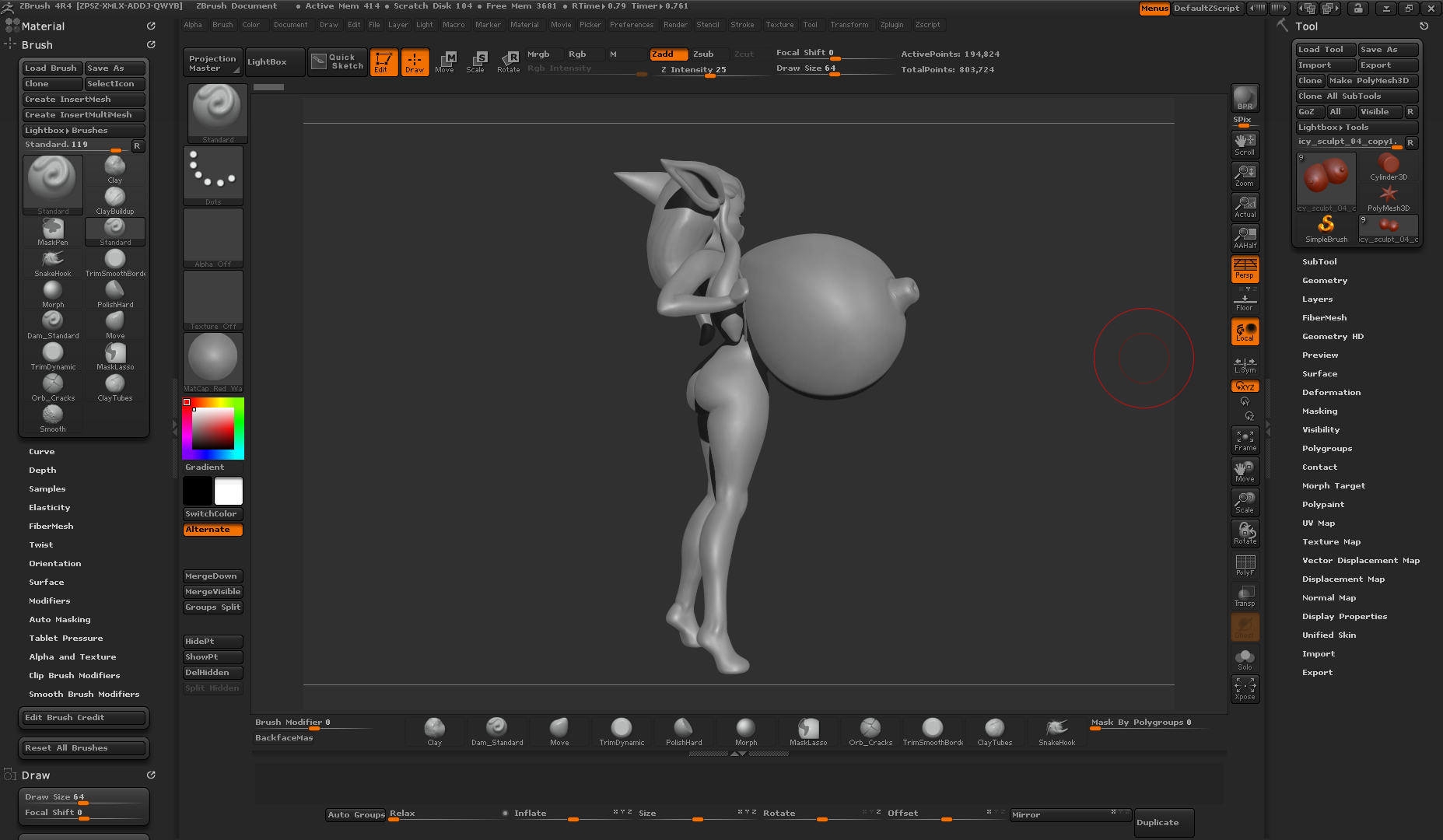Toggle L.Sym local symmetry
Viewport: 1443px width, 840px height.
(1245, 365)
